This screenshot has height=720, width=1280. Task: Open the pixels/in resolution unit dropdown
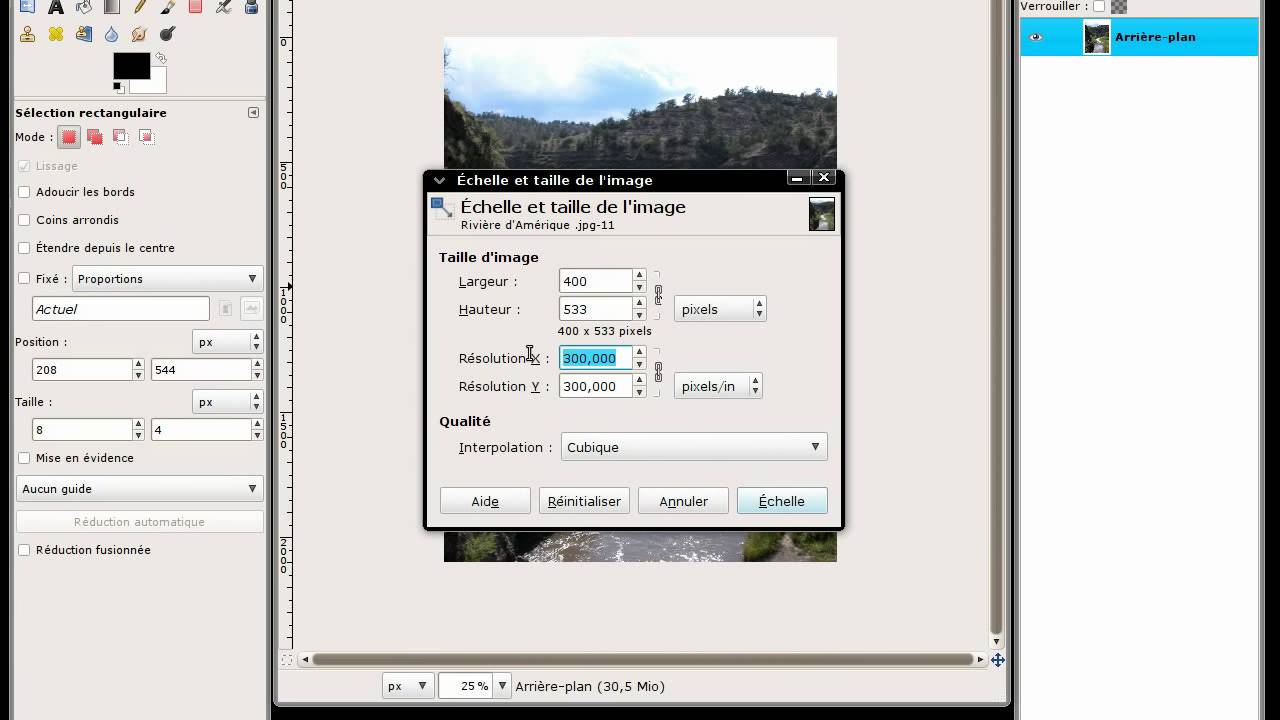pyautogui.click(x=718, y=386)
